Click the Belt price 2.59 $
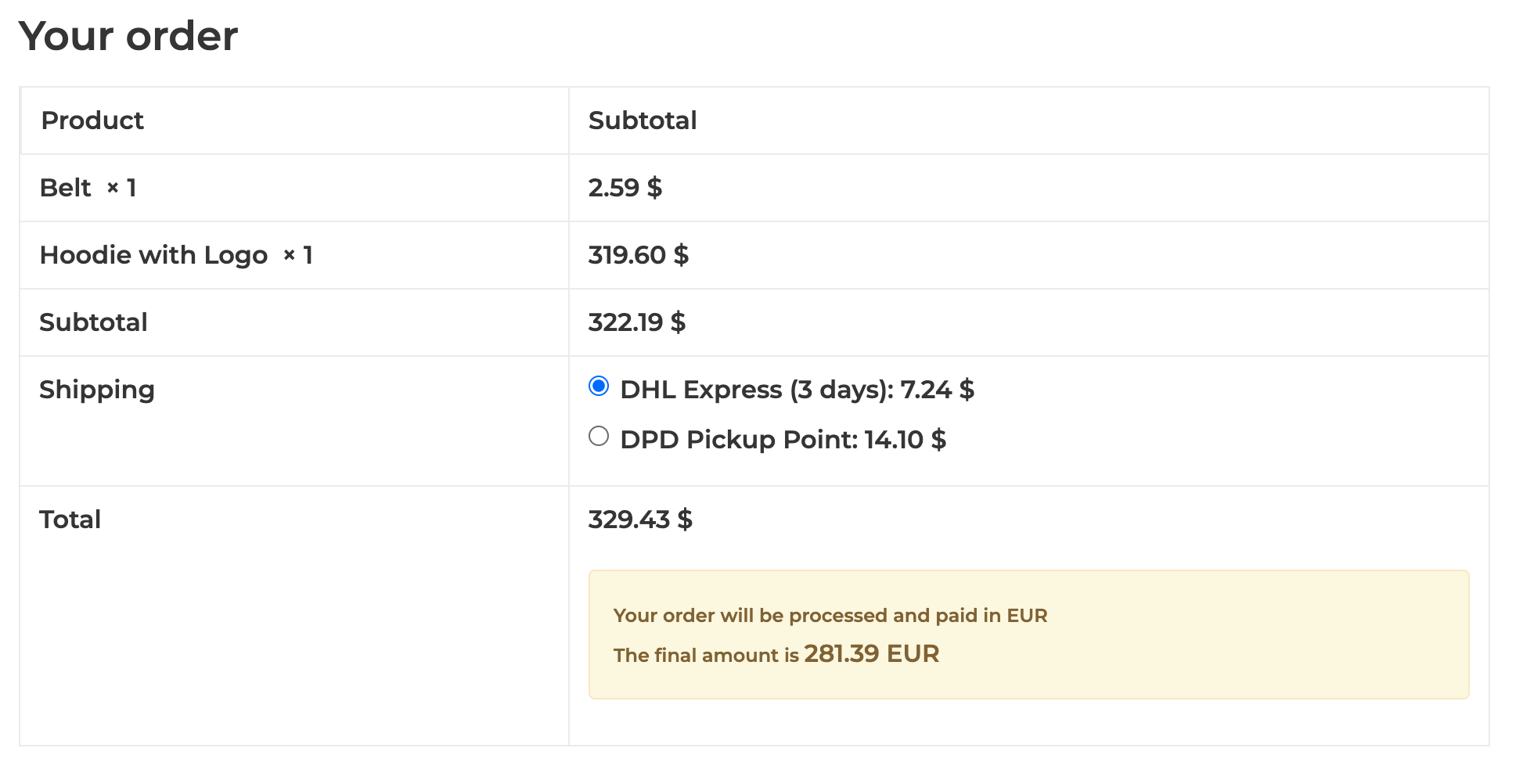 (625, 188)
